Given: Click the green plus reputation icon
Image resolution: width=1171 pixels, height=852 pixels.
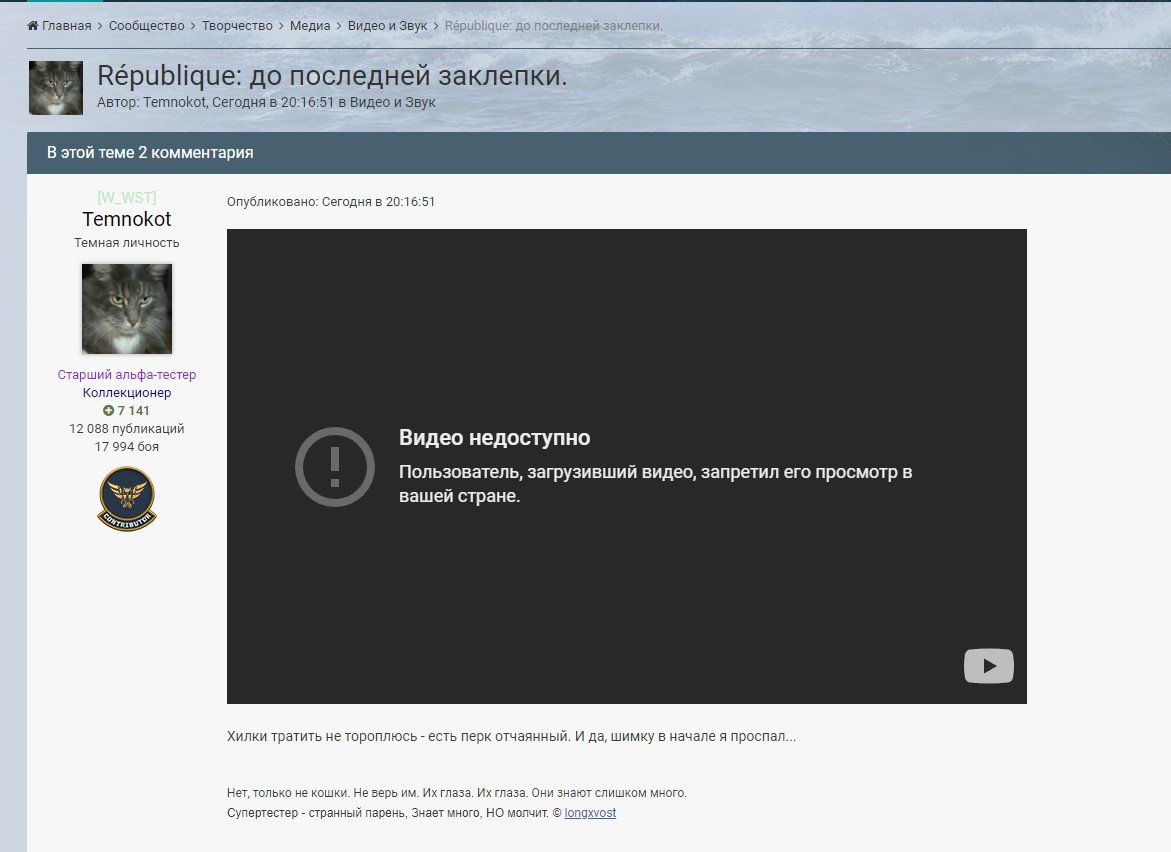Looking at the screenshot, I should pyautogui.click(x=108, y=411).
